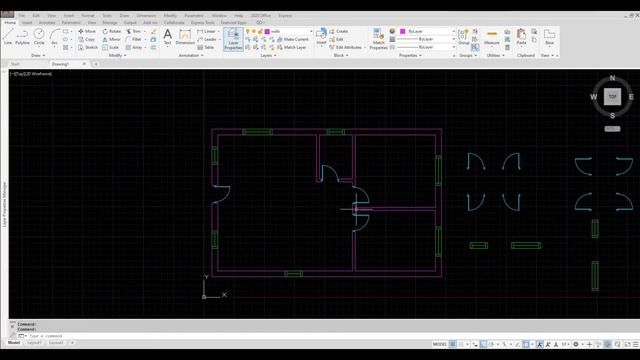
Task: Activate the Copy command
Action: pyautogui.click(x=87, y=39)
